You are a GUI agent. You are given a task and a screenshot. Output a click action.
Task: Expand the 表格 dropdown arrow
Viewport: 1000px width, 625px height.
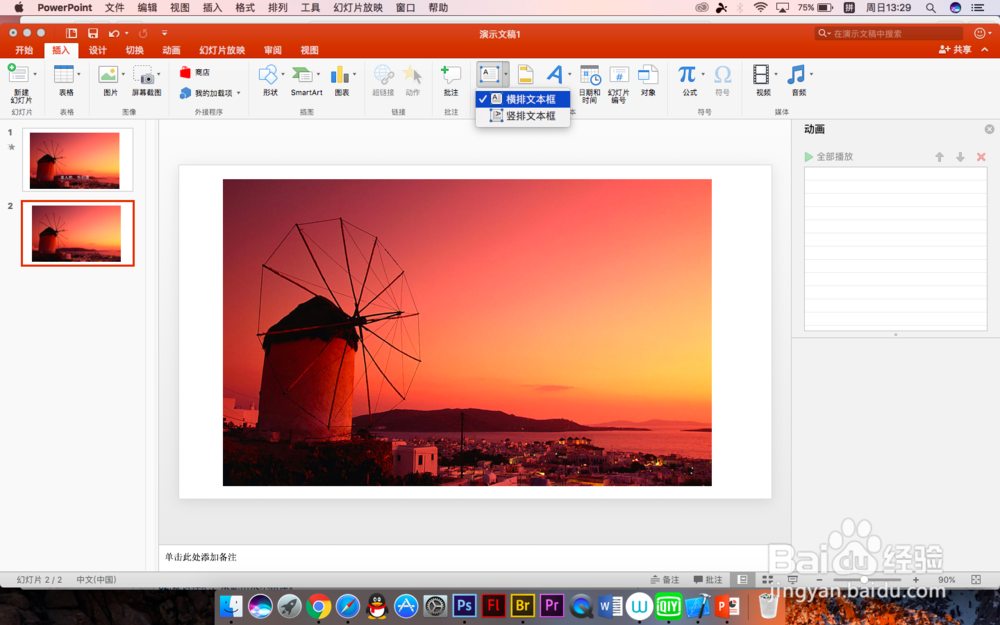pyautogui.click(x=79, y=75)
